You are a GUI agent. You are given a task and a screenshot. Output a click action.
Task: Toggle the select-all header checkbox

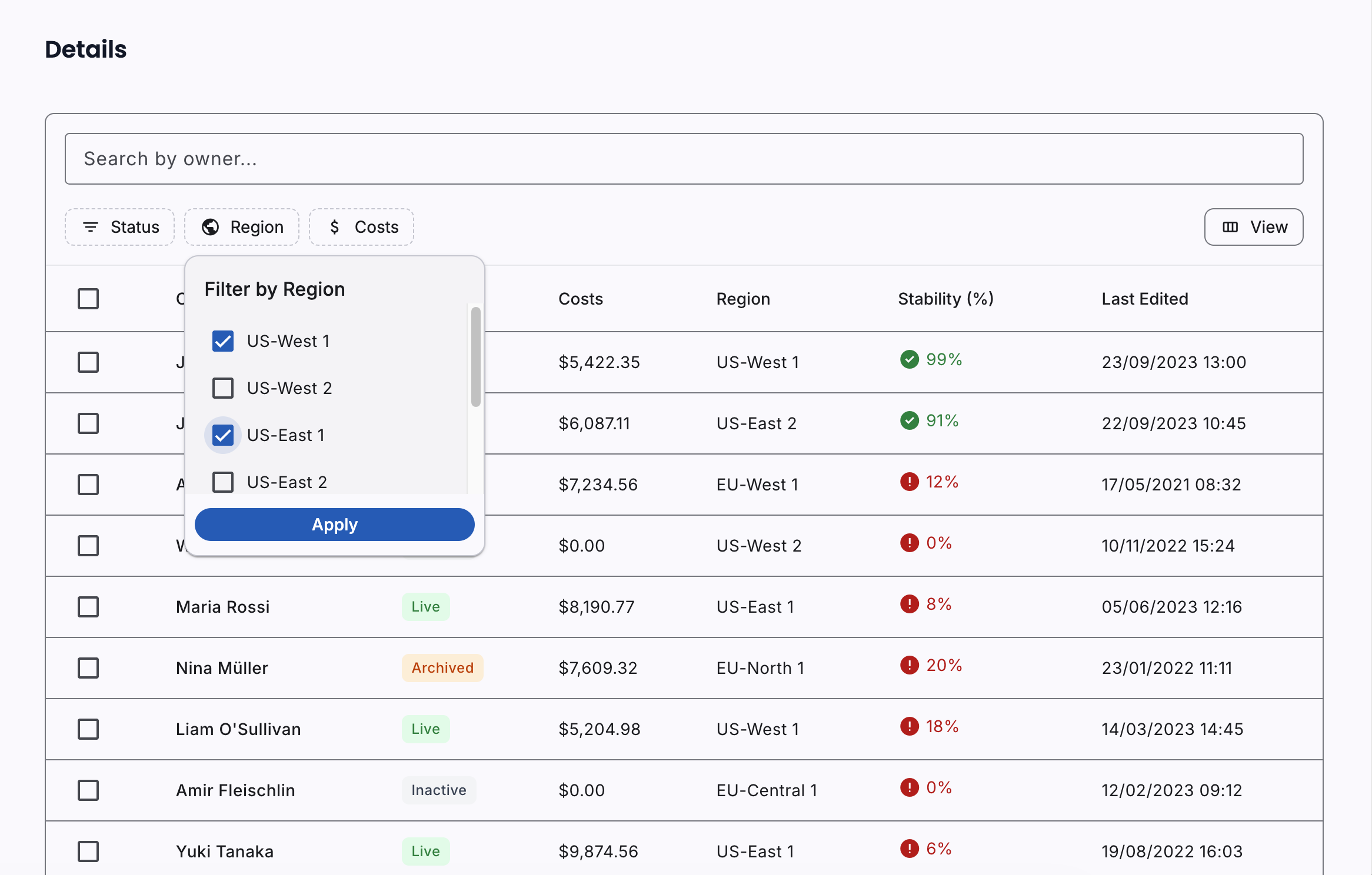88,299
